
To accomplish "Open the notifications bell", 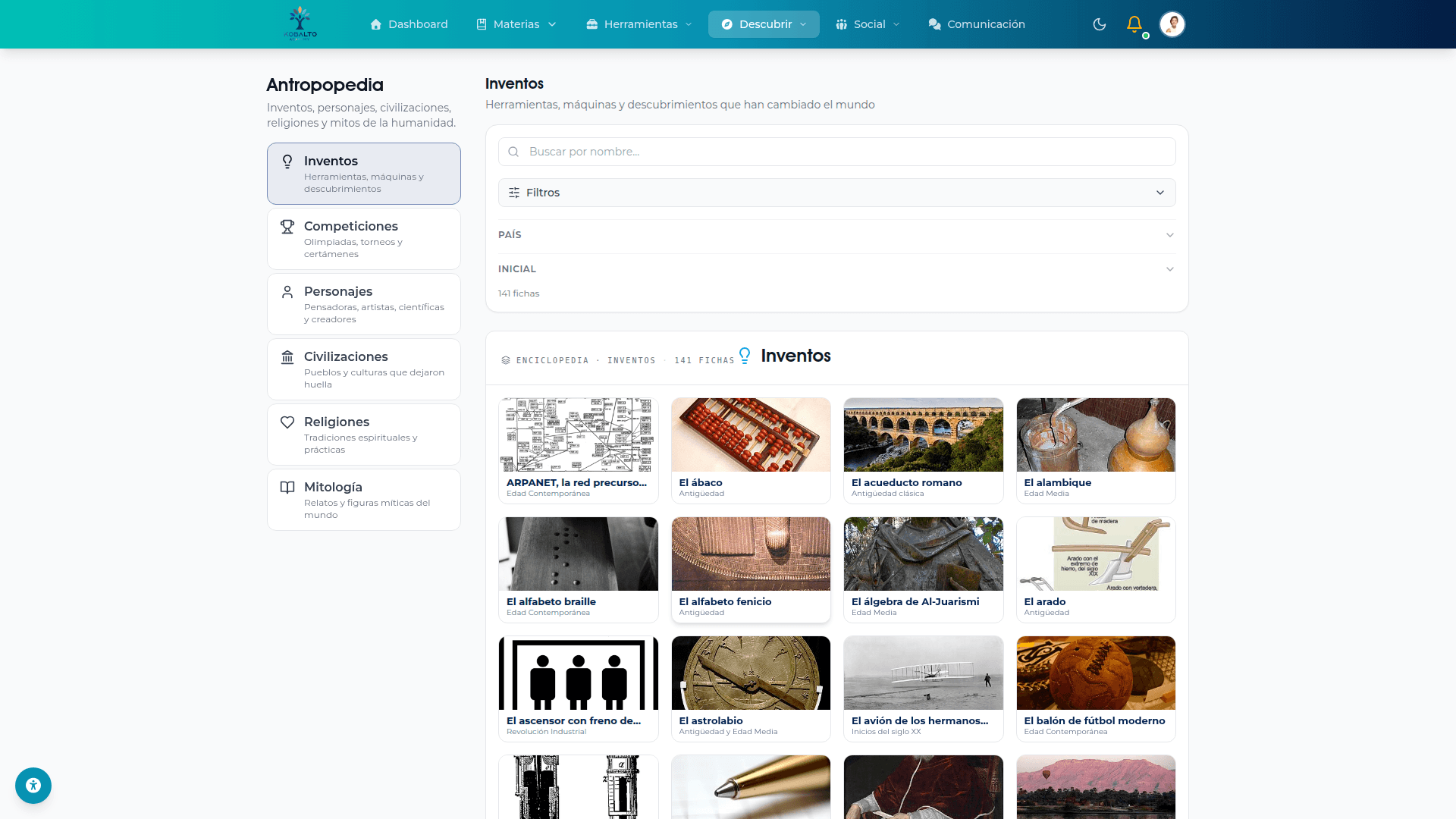I will click(x=1134, y=24).
